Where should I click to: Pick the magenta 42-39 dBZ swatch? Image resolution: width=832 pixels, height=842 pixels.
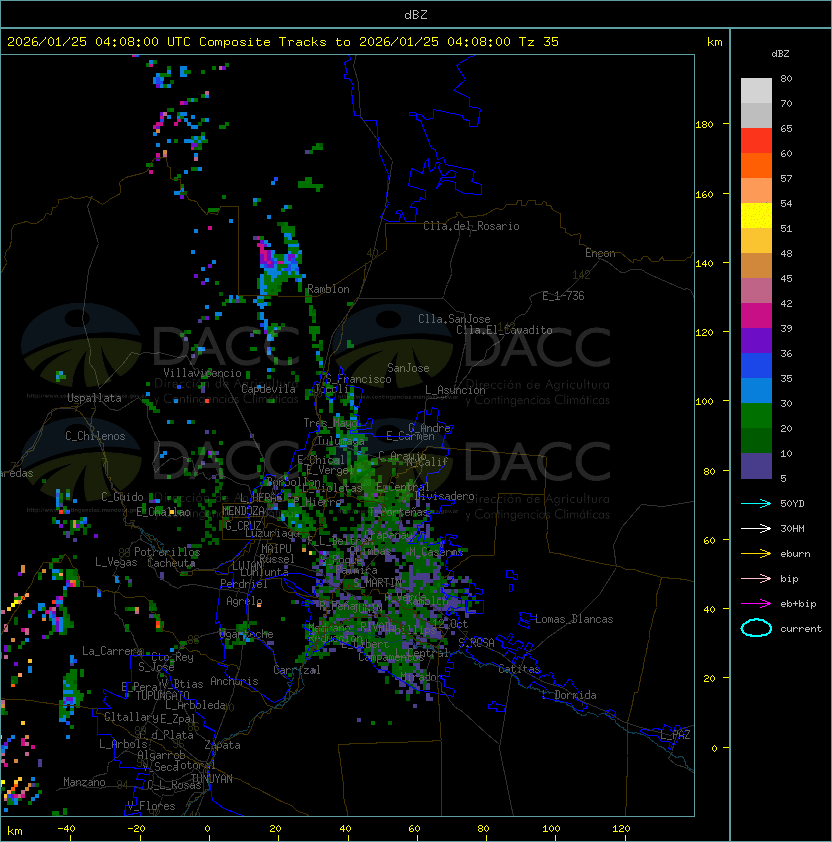coord(756,316)
